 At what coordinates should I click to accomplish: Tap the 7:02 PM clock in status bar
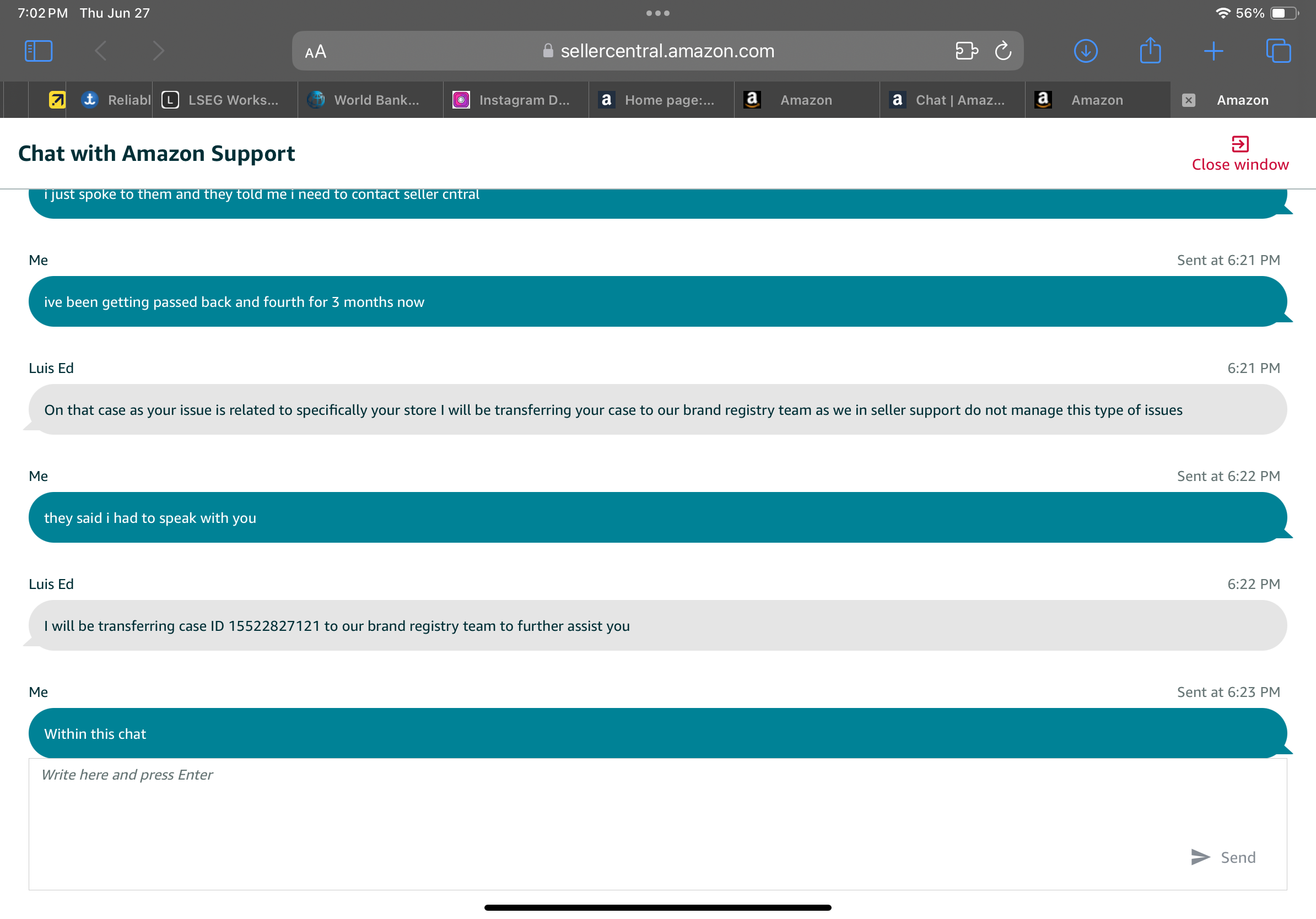click(x=42, y=13)
